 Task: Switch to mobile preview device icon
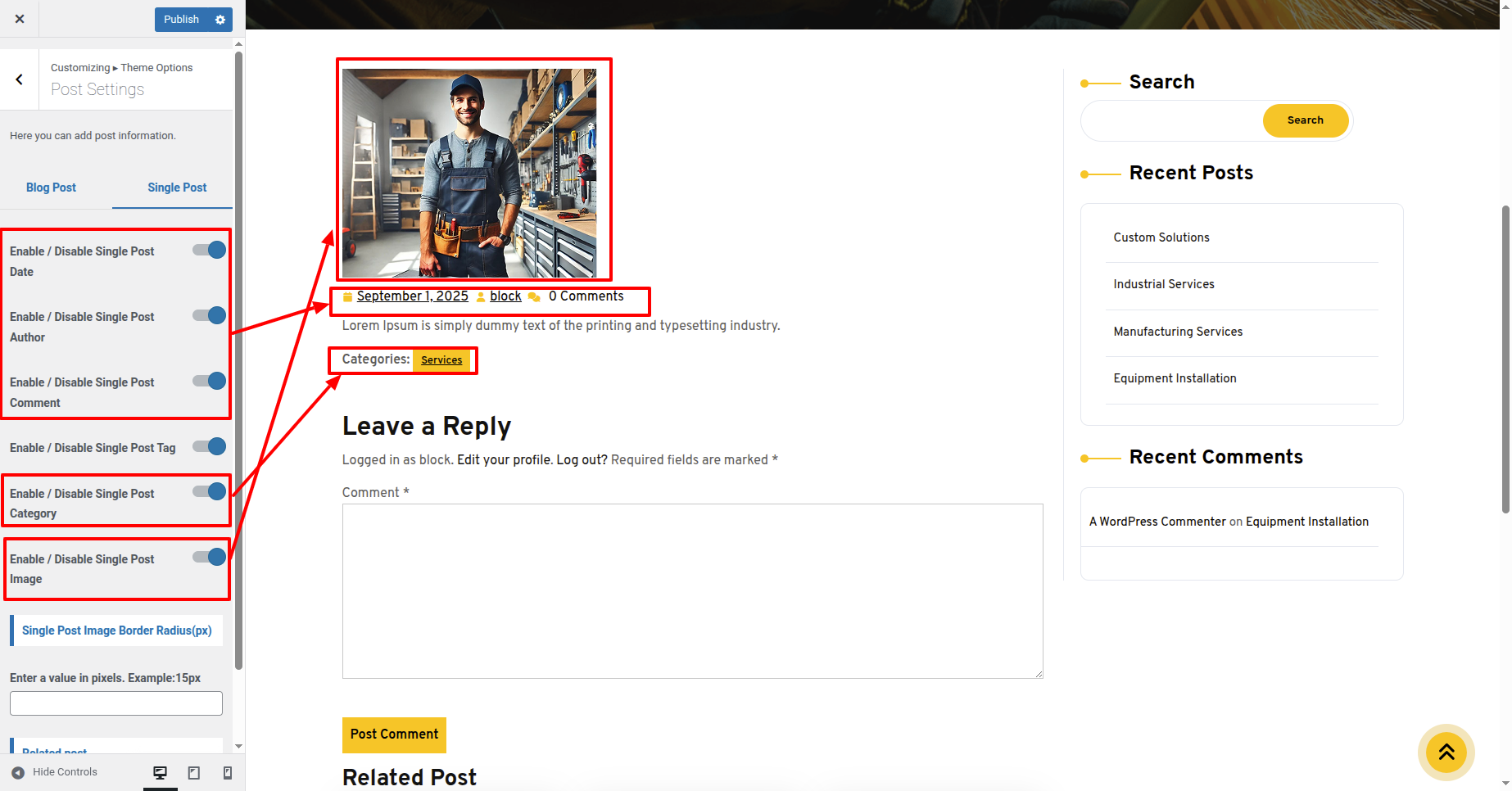(228, 772)
